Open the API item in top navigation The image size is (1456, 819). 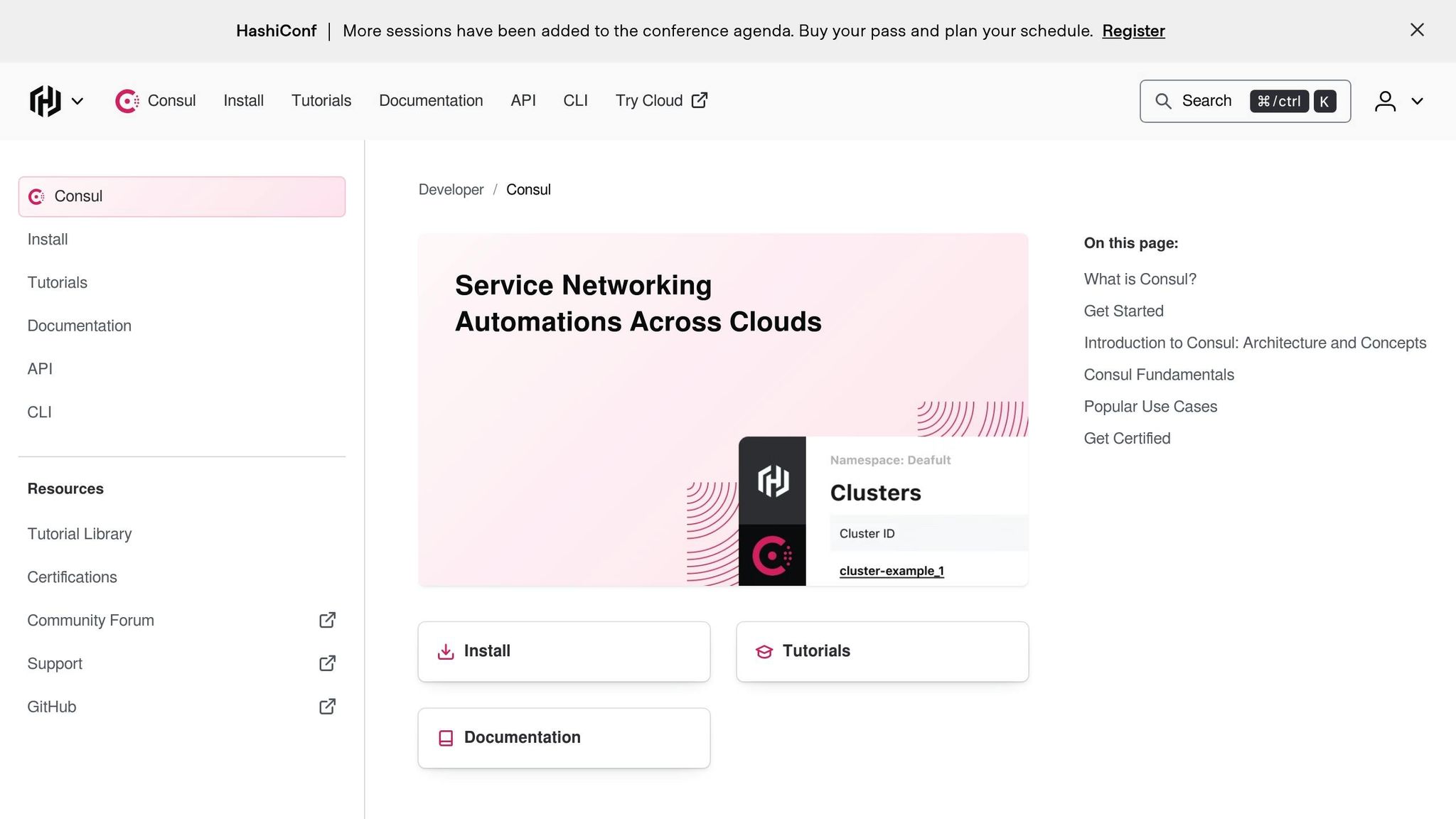pos(523,101)
